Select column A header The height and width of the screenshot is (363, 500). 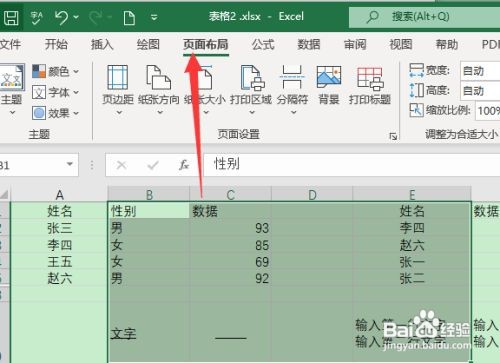tap(59, 195)
